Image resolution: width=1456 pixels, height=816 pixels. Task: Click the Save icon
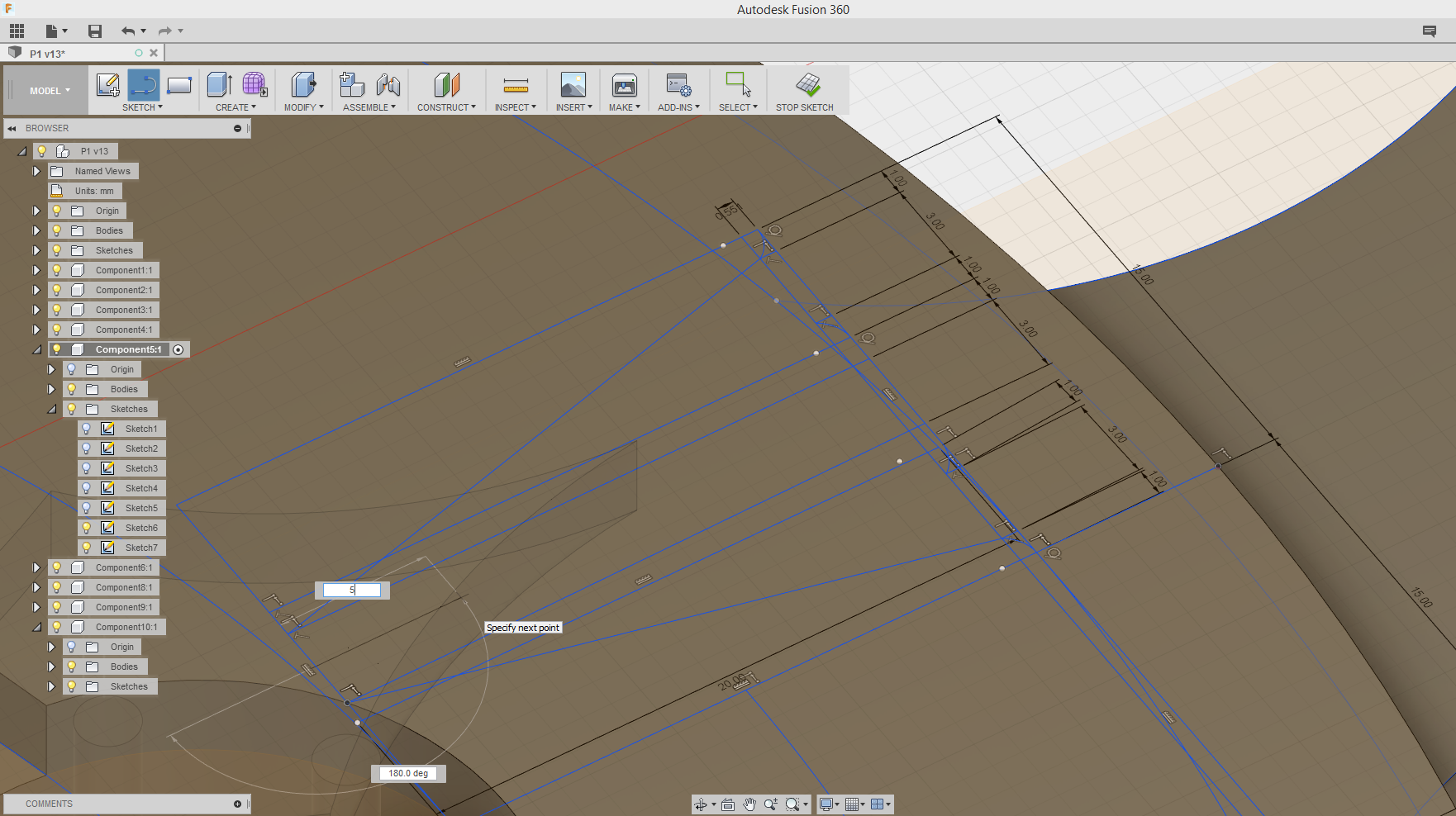[x=95, y=31]
